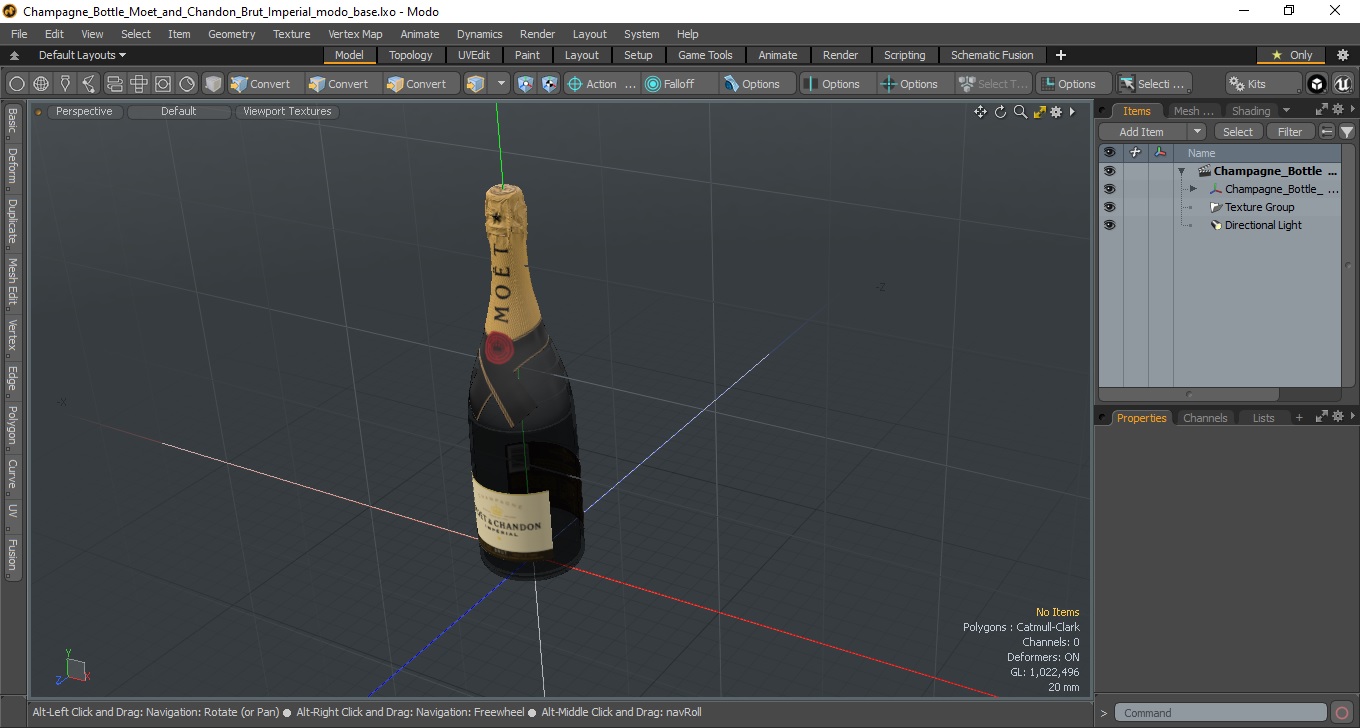Choose the pen path tool icon

tap(89, 84)
